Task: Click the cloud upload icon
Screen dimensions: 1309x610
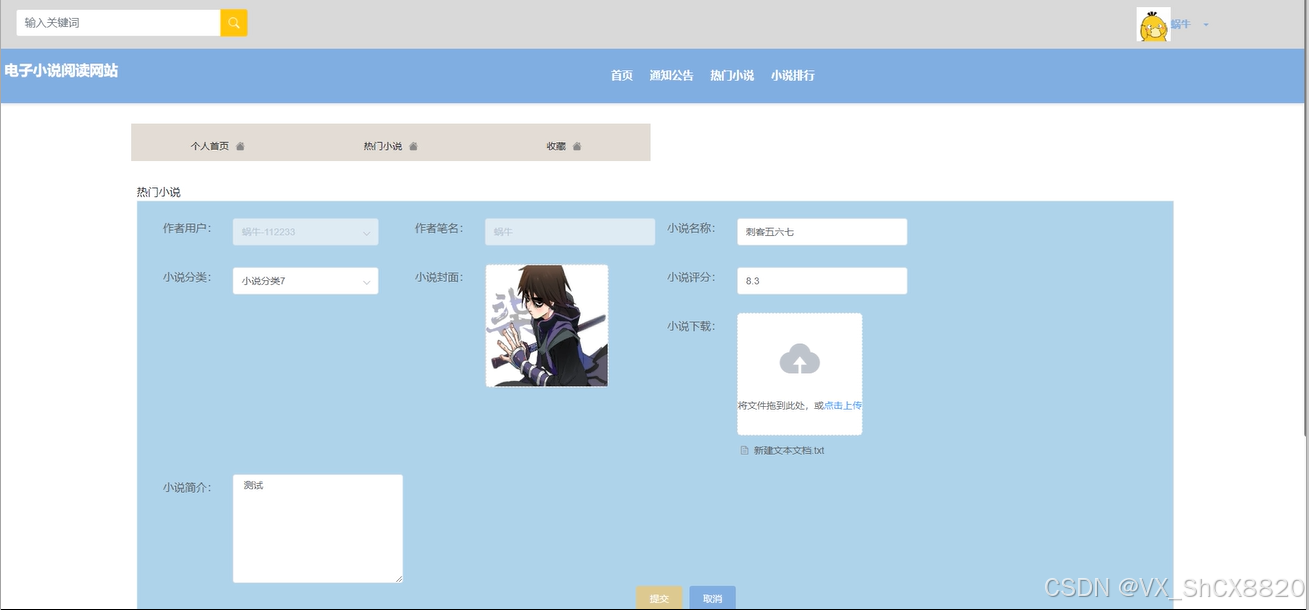Action: click(x=800, y=359)
